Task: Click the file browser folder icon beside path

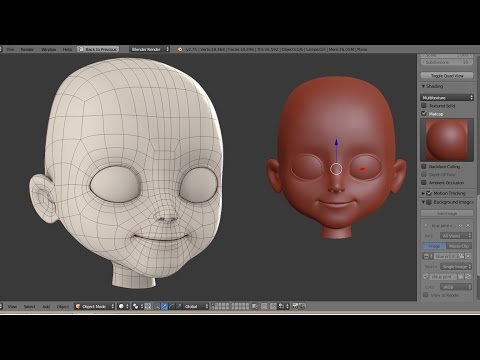Action: [x=461, y=277]
